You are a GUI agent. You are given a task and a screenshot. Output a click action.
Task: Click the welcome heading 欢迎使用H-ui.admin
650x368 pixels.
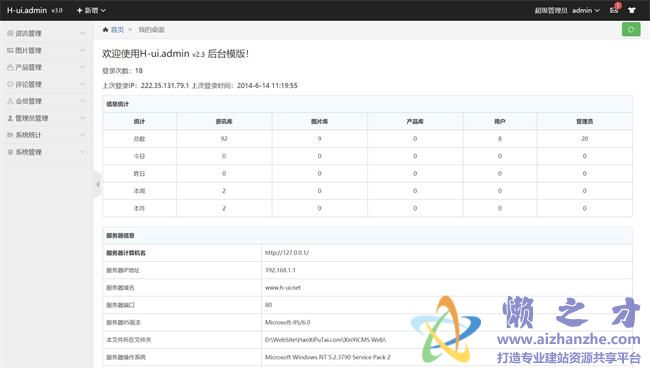tap(175, 53)
